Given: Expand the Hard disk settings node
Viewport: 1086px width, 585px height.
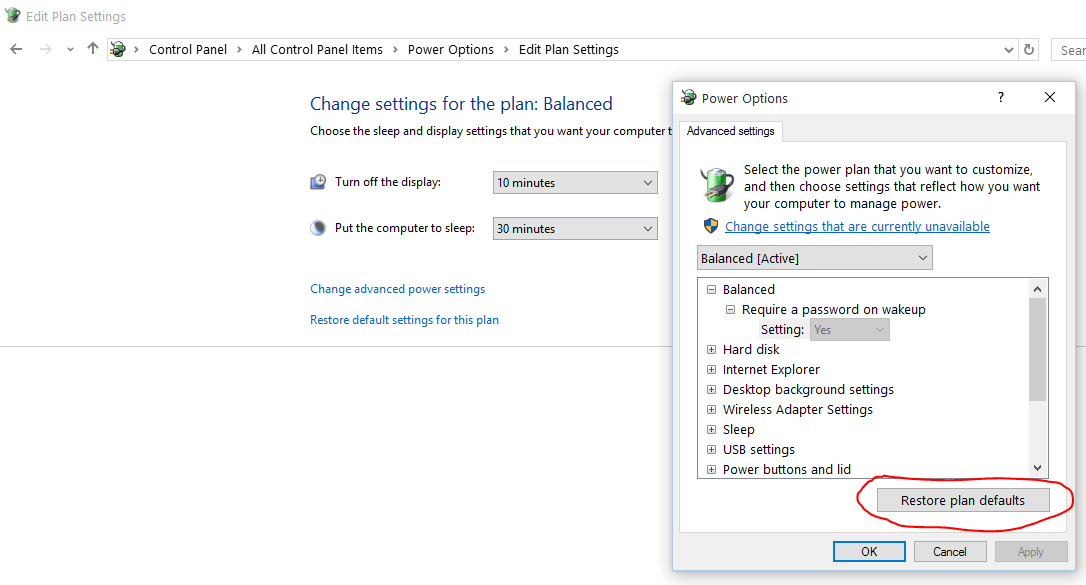Looking at the screenshot, I should coord(711,349).
